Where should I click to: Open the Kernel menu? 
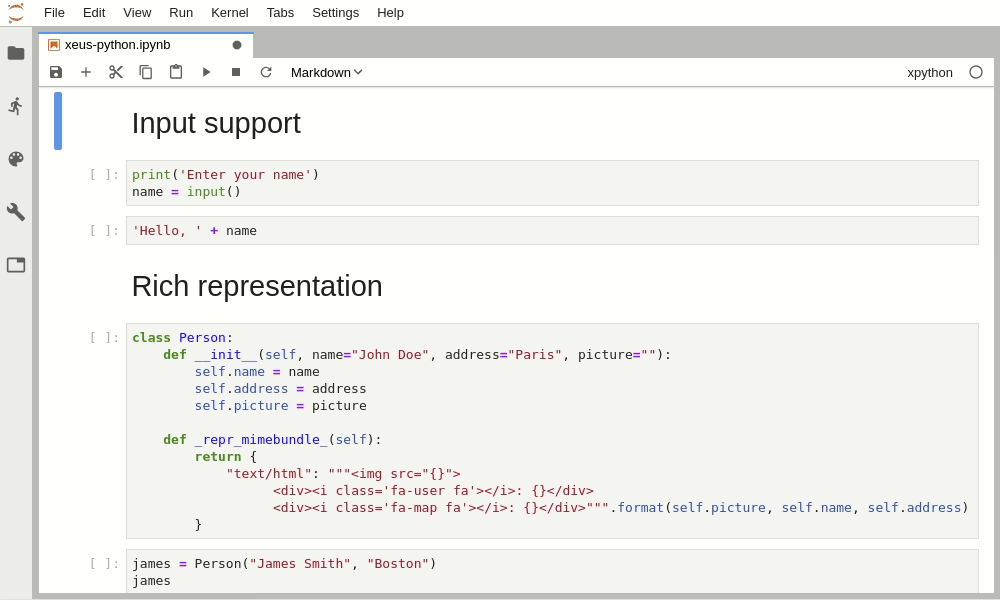point(230,12)
